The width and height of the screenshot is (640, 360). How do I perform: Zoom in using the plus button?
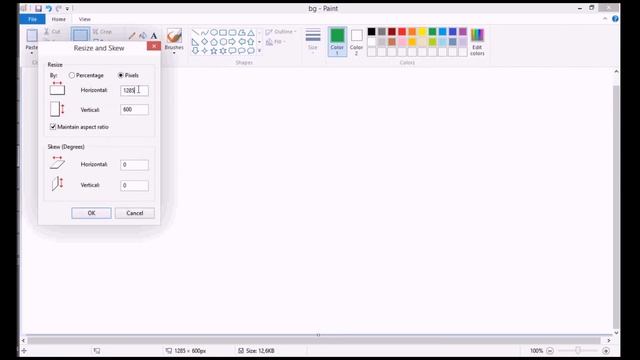(x=606, y=351)
